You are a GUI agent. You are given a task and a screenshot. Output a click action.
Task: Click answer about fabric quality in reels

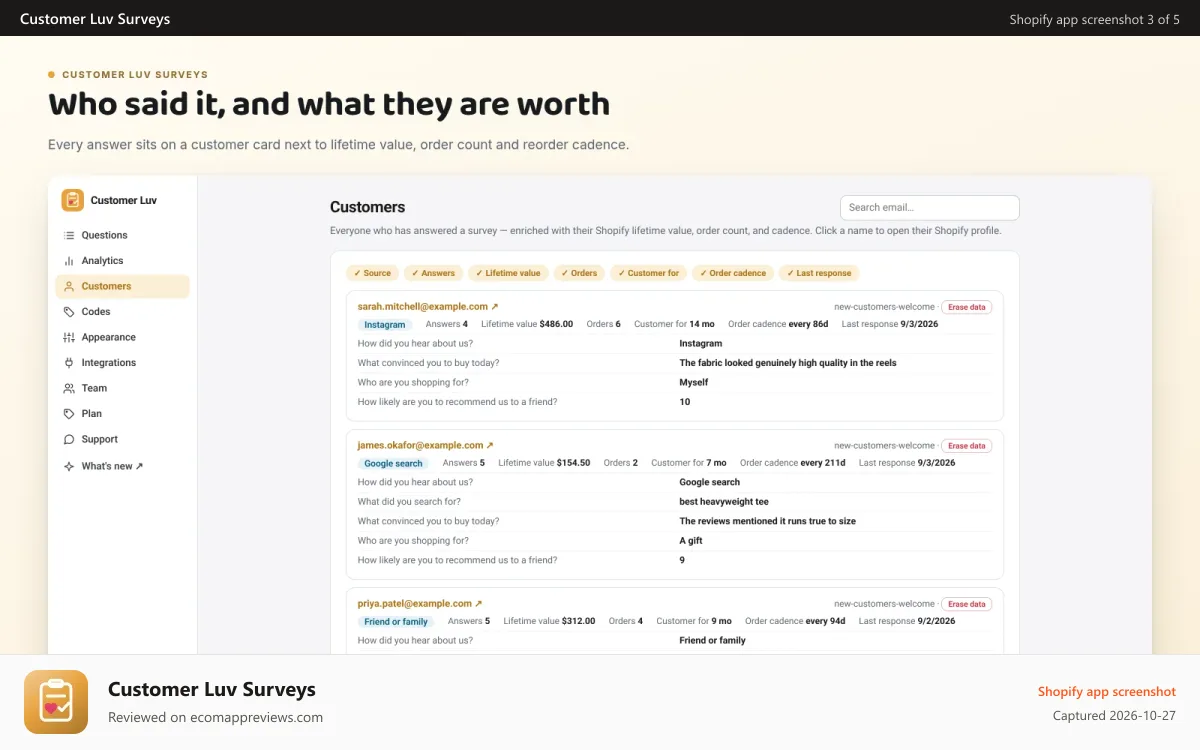point(788,363)
